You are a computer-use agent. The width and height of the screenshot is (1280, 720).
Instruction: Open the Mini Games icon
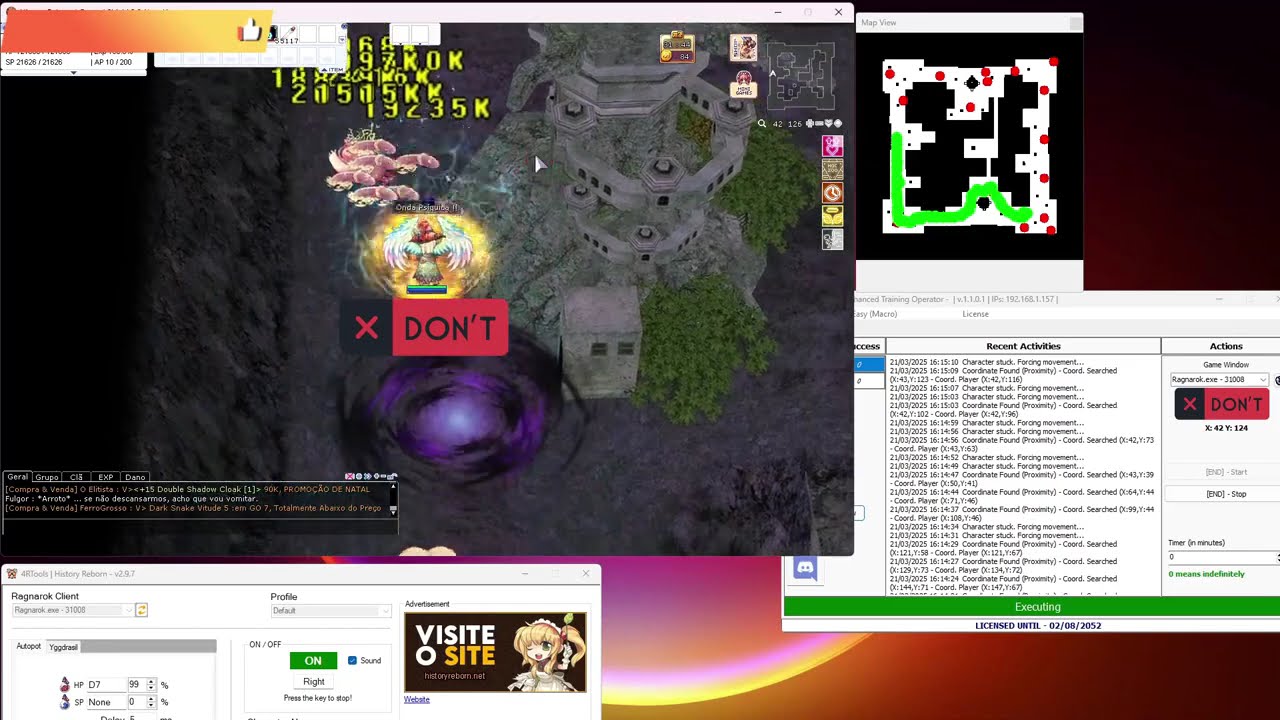743,84
